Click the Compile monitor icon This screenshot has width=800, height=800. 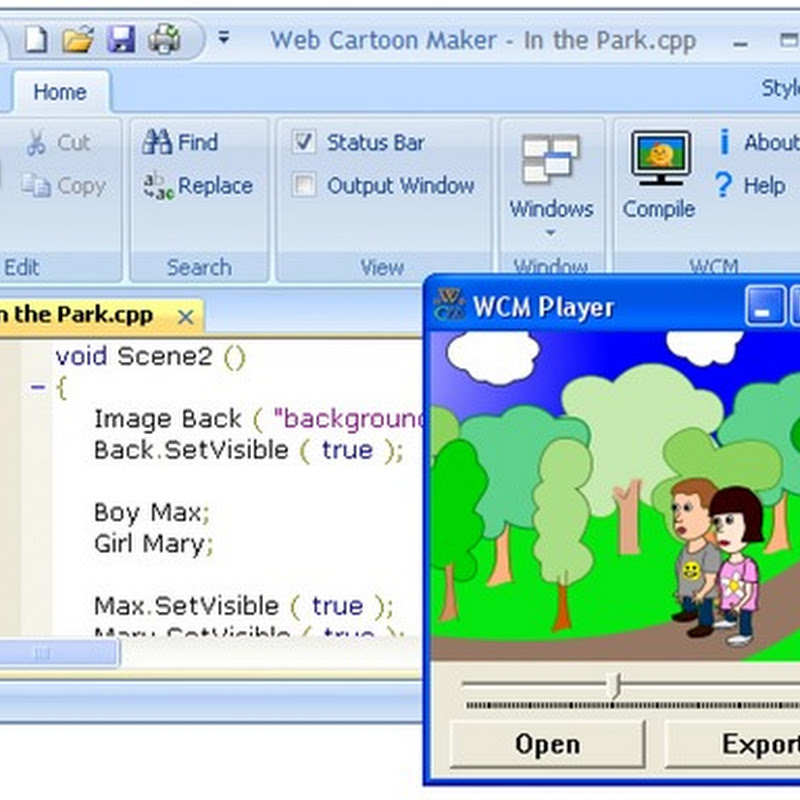tap(660, 159)
